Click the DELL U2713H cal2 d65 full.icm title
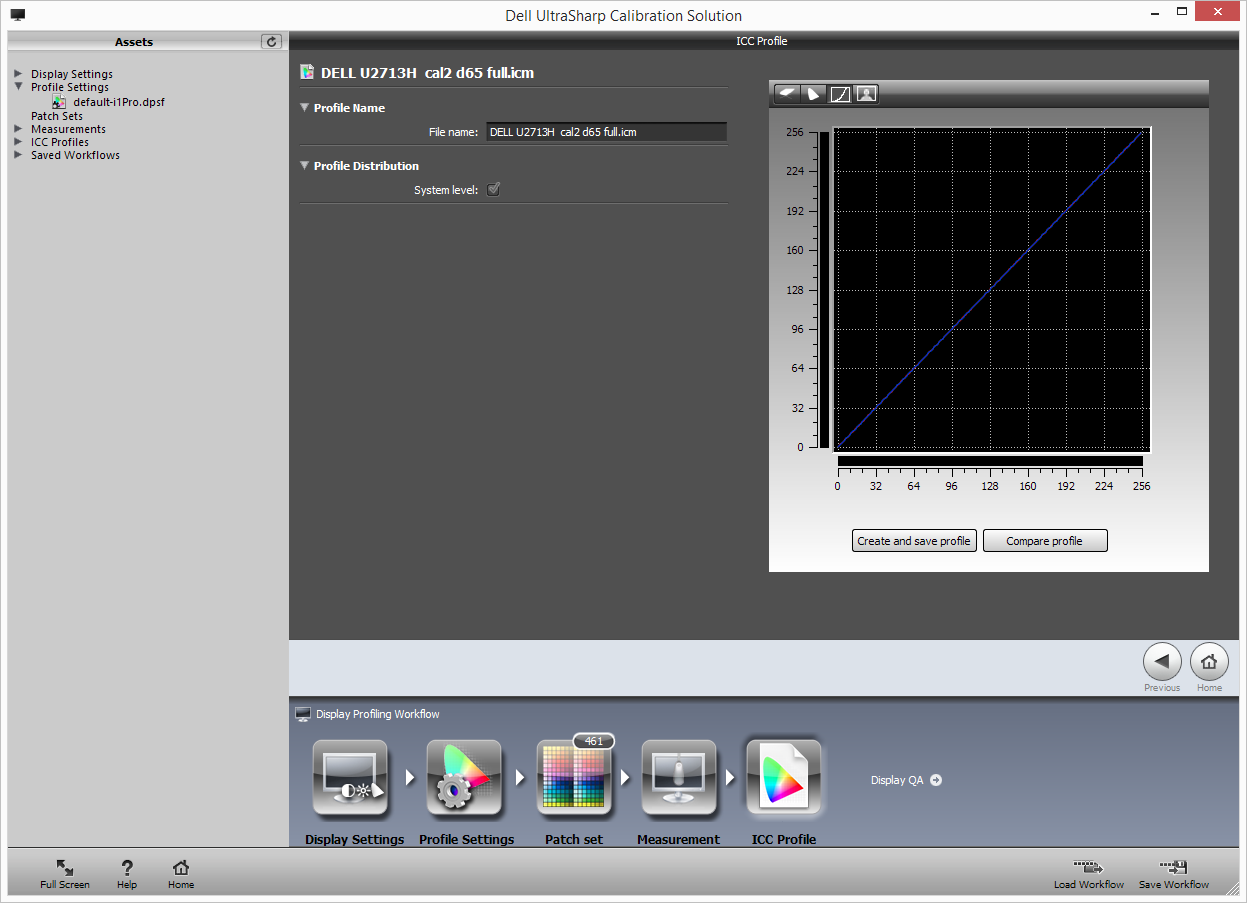1247x903 pixels. pos(428,73)
